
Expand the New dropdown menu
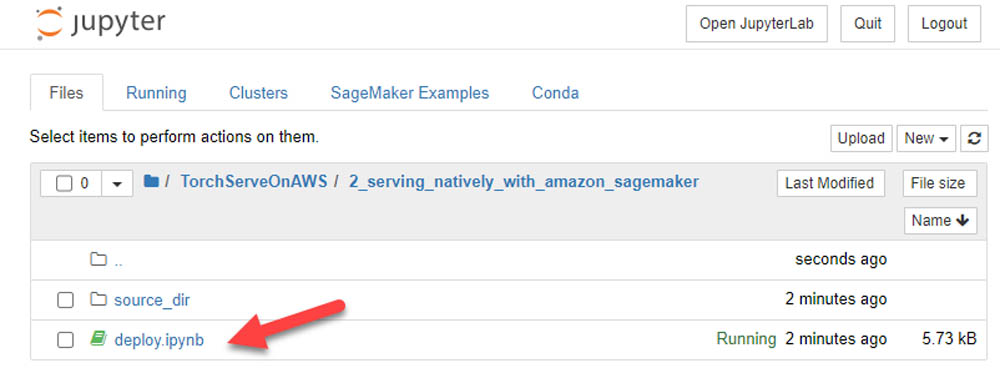pyautogui.click(x=926, y=138)
